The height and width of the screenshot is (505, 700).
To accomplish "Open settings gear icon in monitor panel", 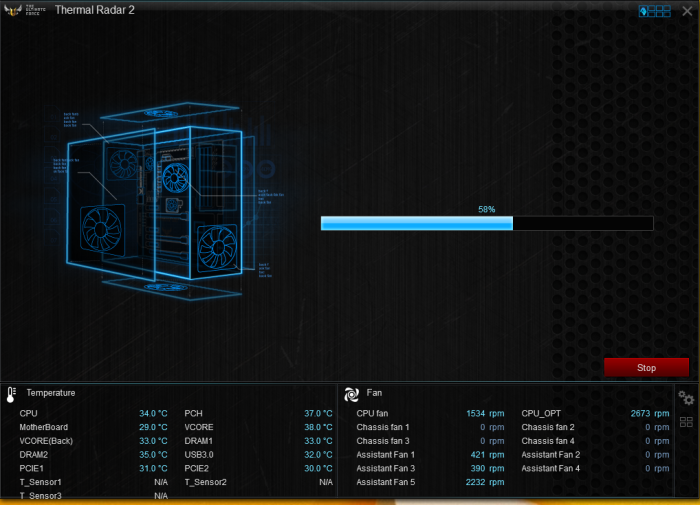I will [686, 397].
